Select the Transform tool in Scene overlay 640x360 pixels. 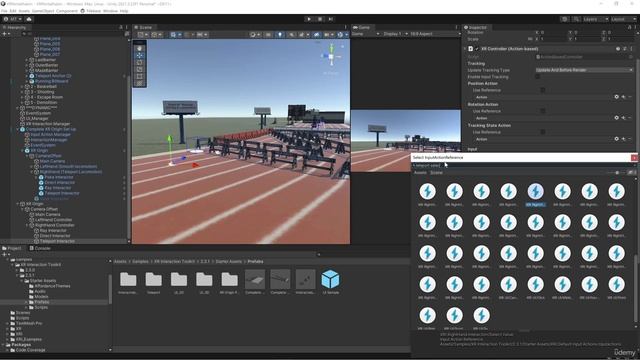140,83
